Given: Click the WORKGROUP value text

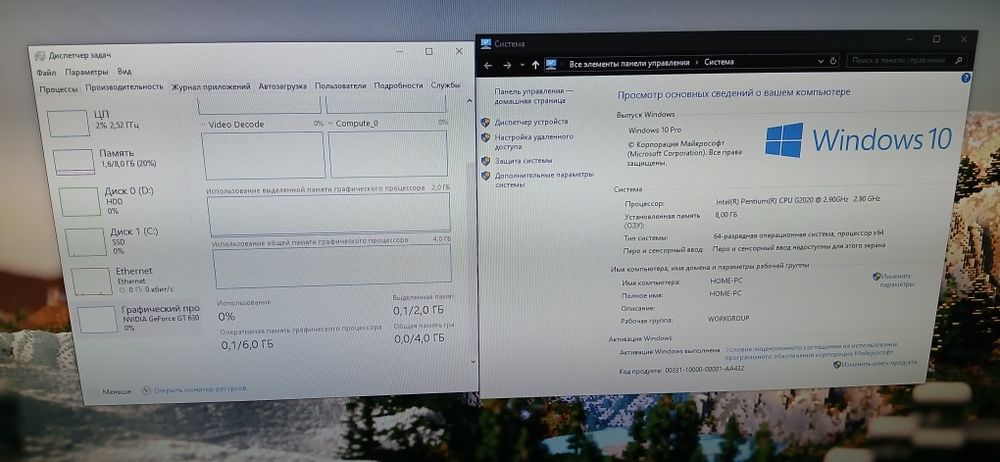Looking at the screenshot, I should [728, 318].
